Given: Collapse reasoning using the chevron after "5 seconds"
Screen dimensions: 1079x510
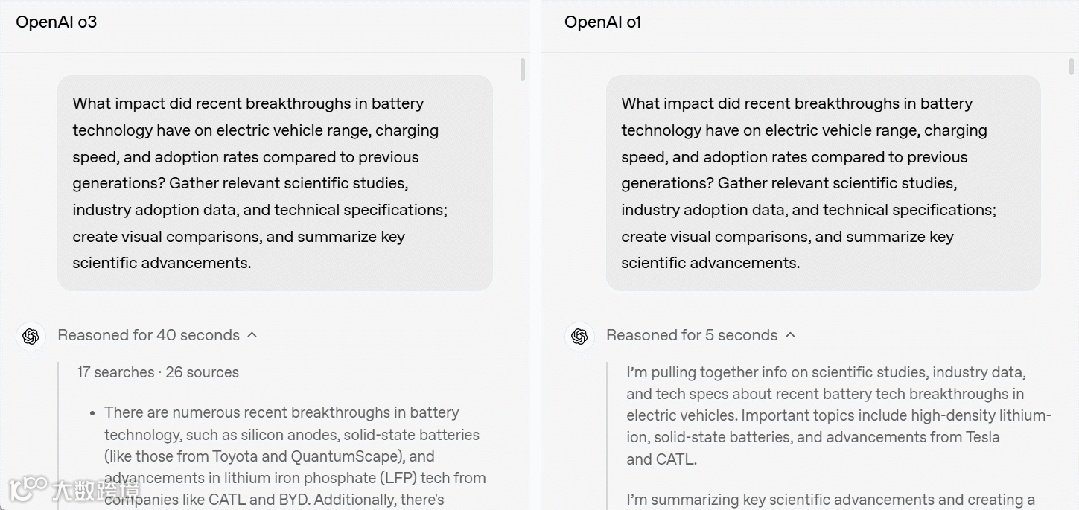Looking at the screenshot, I should pyautogui.click(x=790, y=335).
